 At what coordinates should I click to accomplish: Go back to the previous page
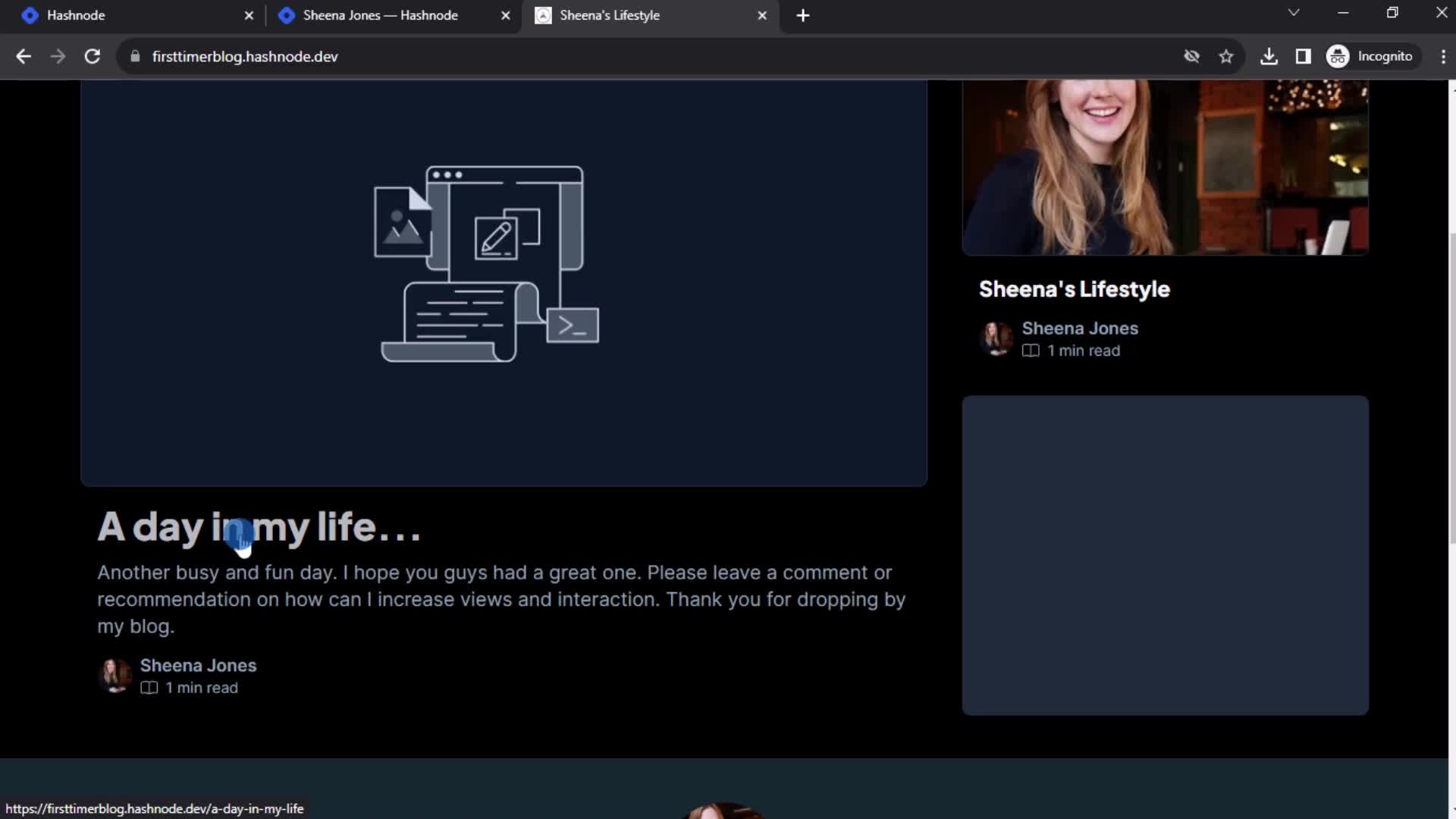coord(24,57)
